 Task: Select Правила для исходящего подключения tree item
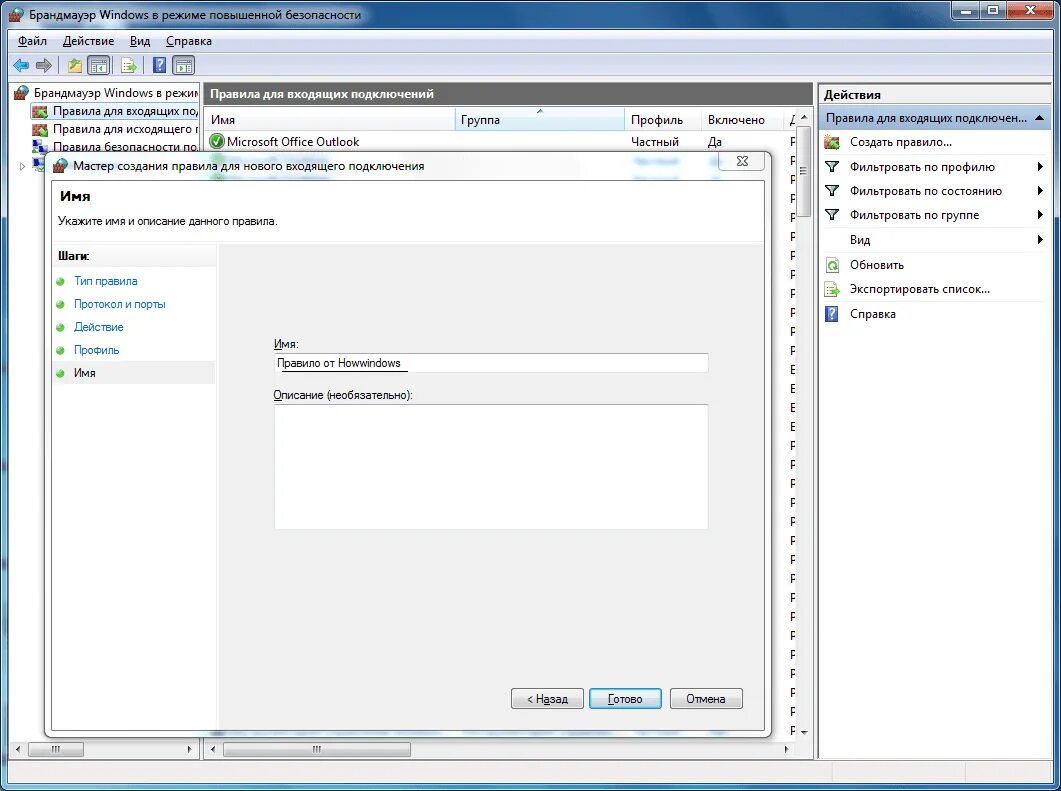(x=125, y=129)
